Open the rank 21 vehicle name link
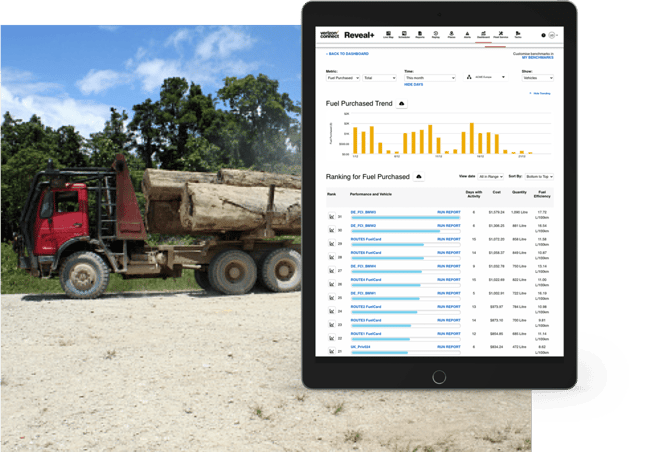650x452 pixels. [x=360, y=347]
